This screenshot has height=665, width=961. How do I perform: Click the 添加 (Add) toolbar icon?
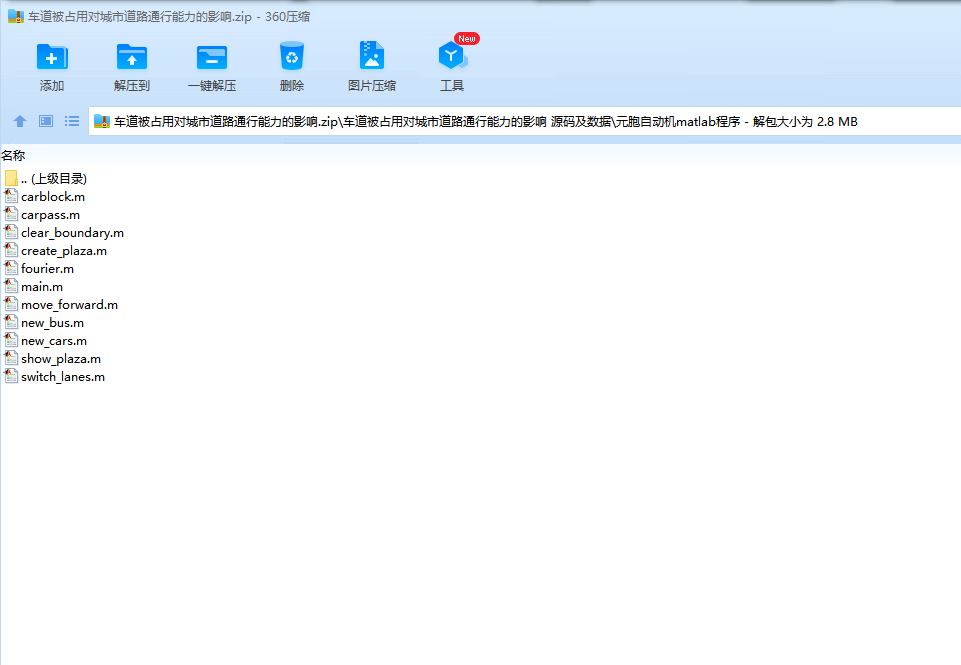click(x=52, y=57)
